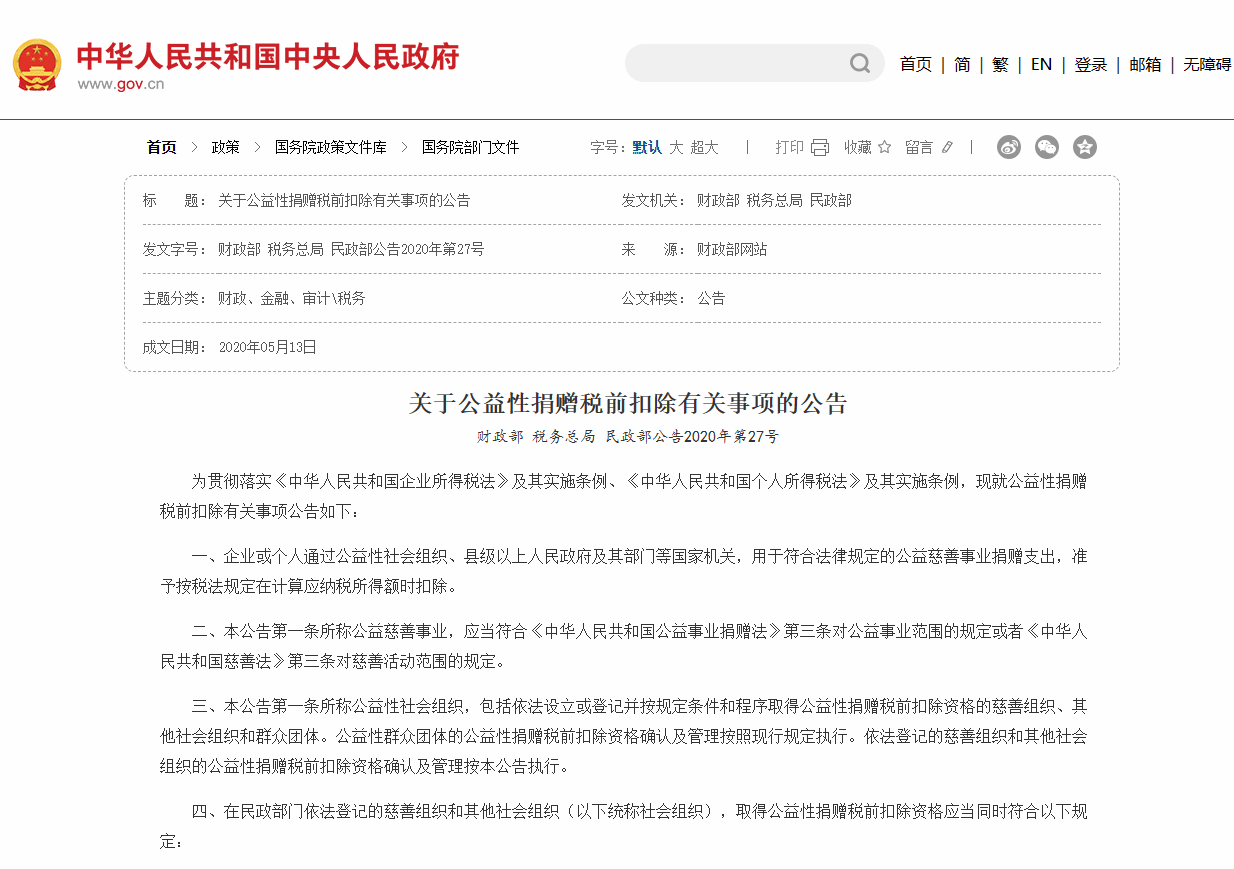Go to 首页 in breadcrumb
This screenshot has height=869, width=1234.
161,147
